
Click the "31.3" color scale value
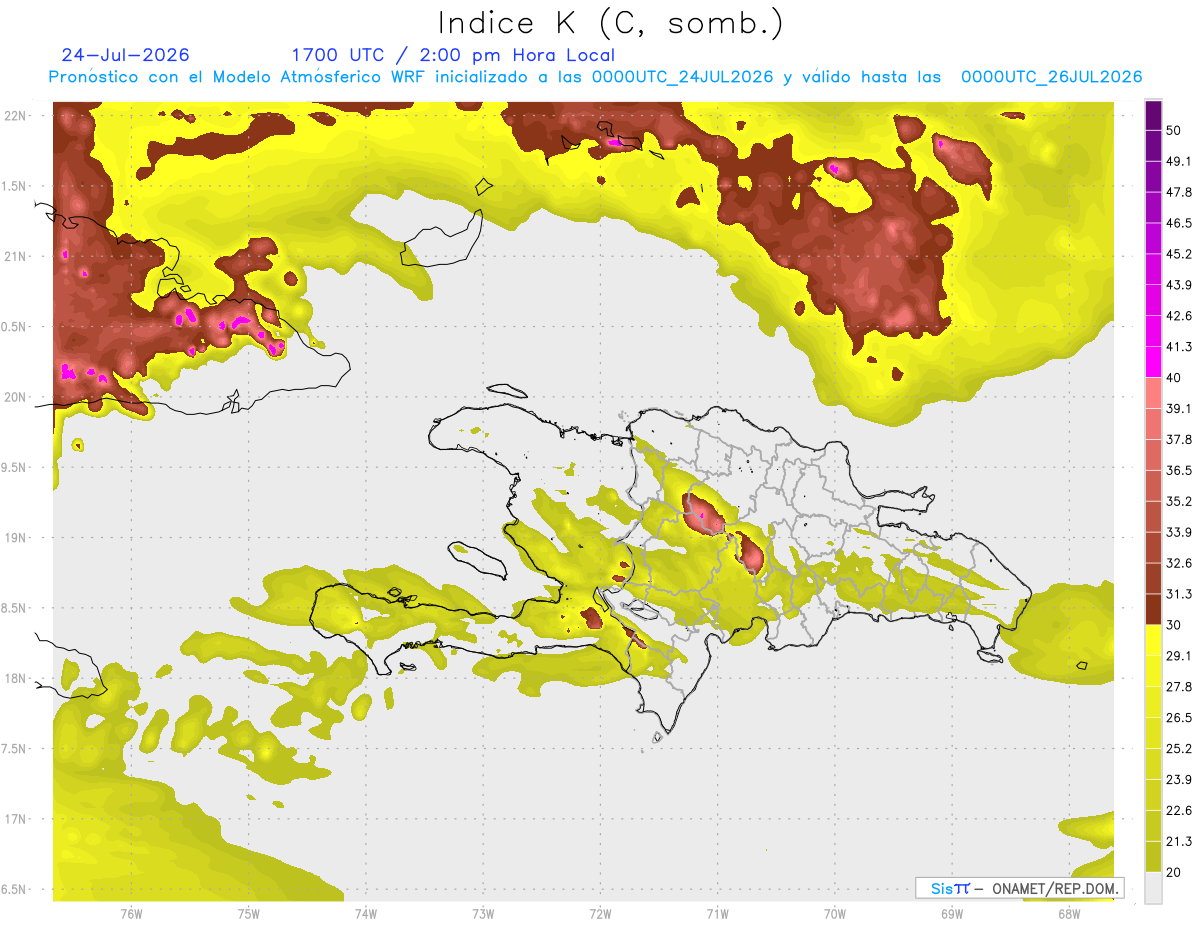(1178, 594)
